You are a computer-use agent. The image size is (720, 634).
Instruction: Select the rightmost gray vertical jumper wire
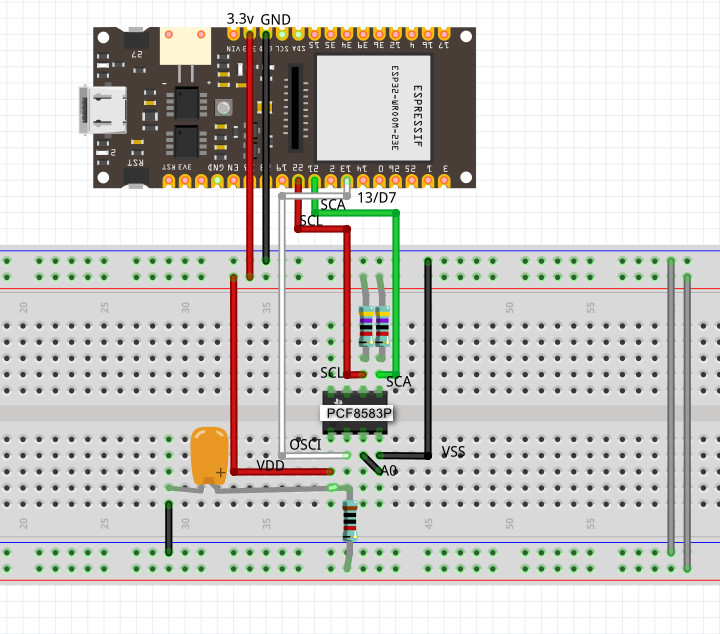(687, 422)
